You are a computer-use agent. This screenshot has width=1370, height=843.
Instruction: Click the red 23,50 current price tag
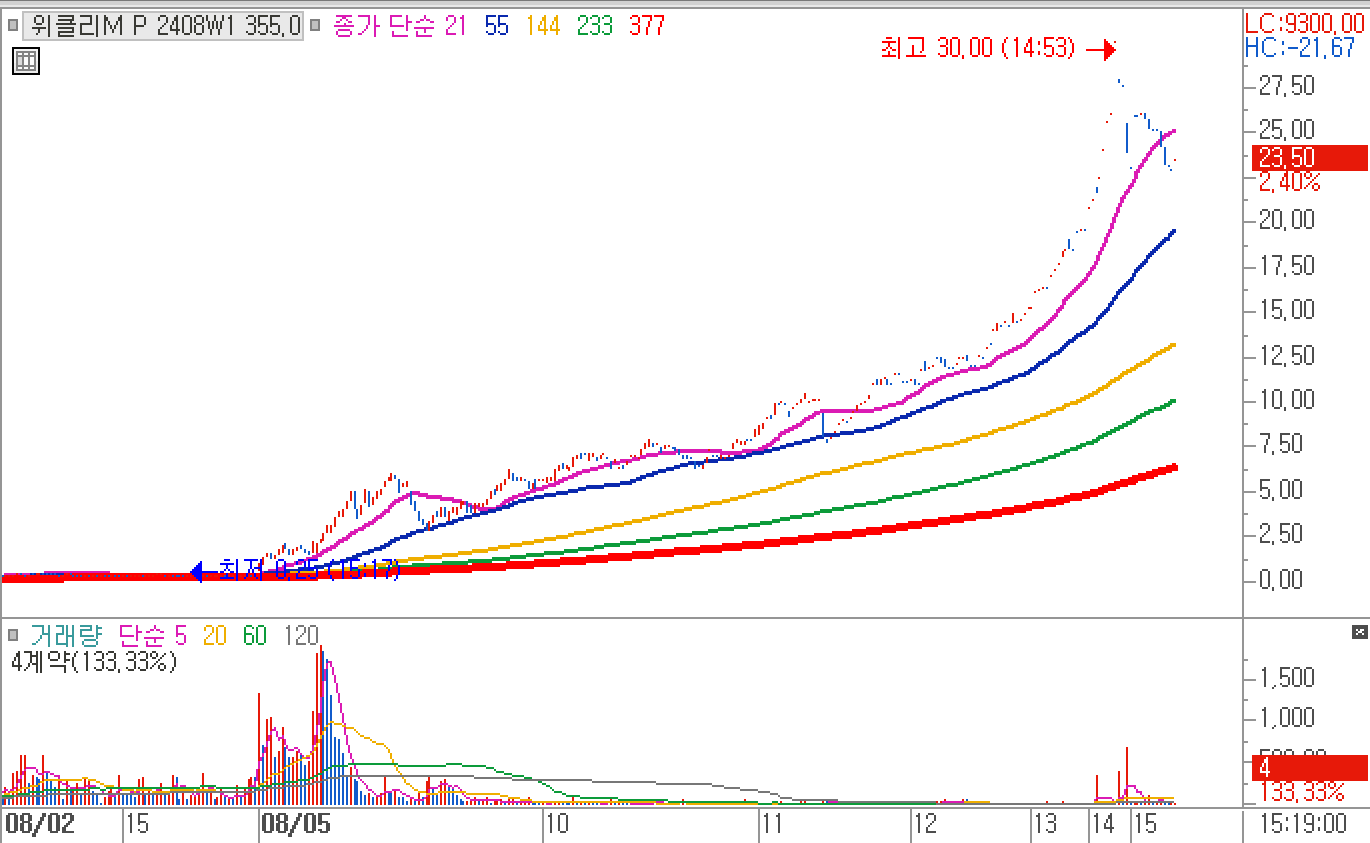(x=1309, y=158)
